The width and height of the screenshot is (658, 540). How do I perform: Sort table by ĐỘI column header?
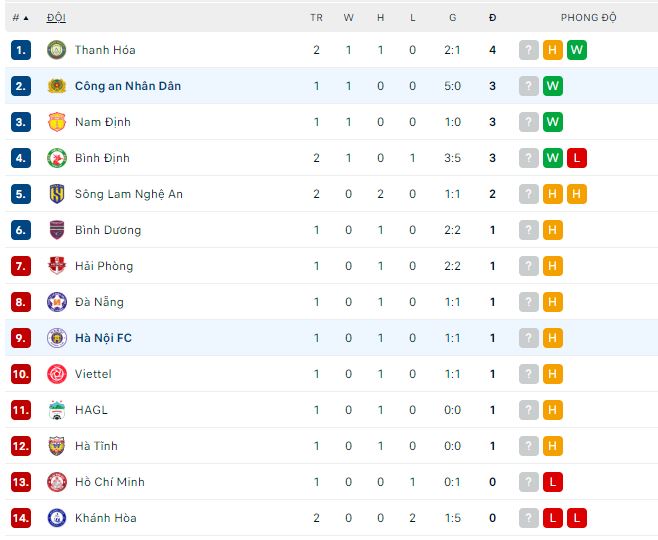[56, 18]
